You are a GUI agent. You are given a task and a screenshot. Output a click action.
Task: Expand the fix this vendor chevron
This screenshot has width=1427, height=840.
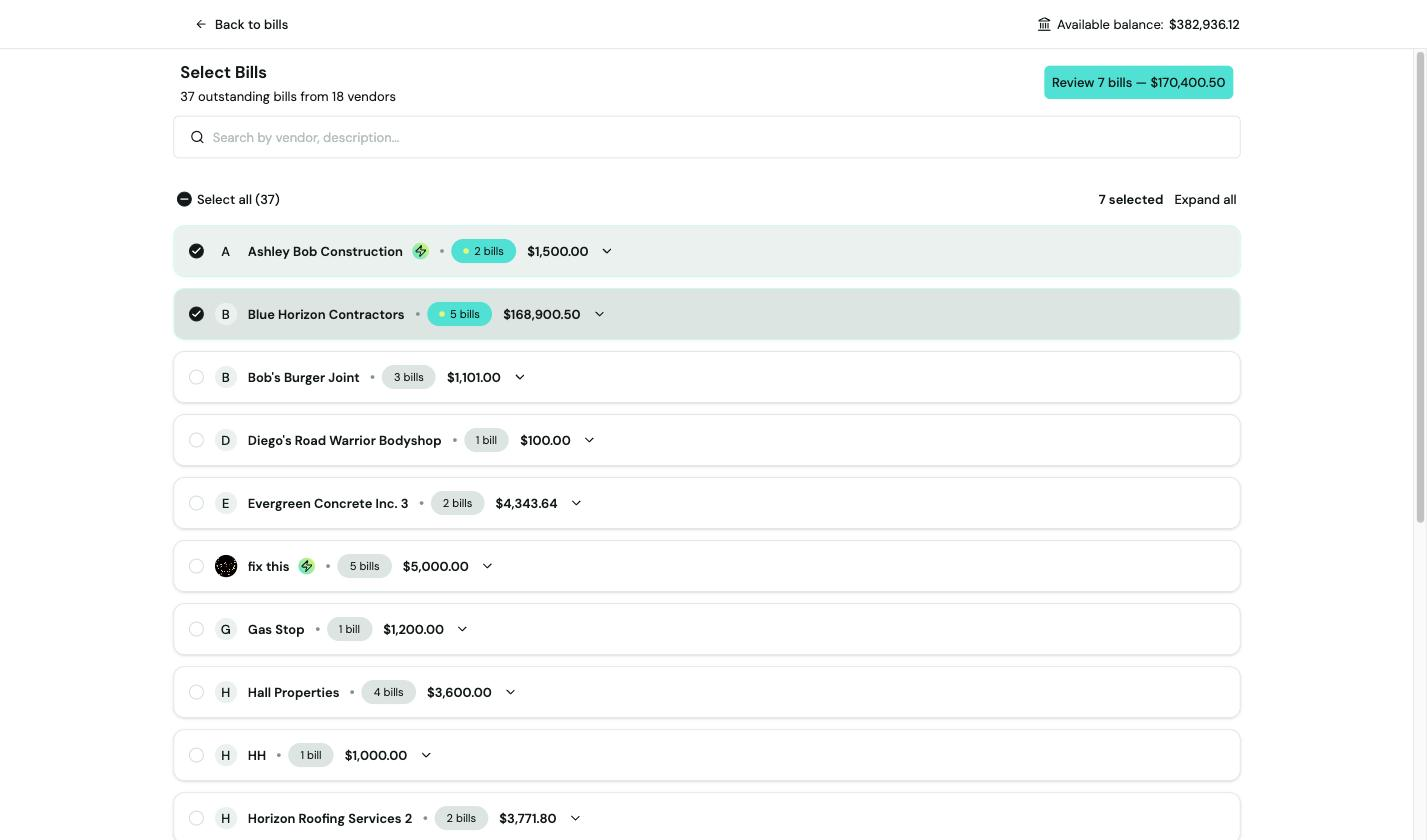pyautogui.click(x=487, y=566)
